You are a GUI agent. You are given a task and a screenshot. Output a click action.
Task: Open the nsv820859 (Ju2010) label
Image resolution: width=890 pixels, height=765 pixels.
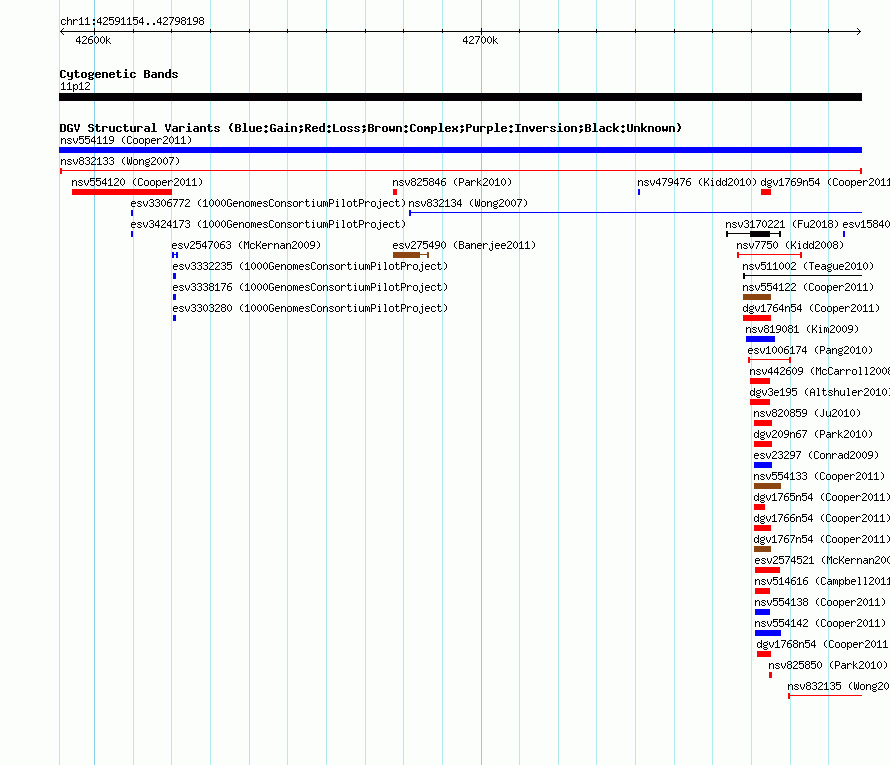807,413
